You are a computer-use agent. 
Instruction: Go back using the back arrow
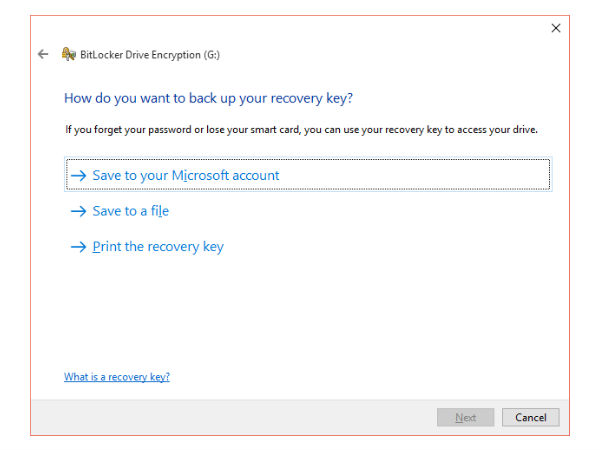(x=42, y=54)
